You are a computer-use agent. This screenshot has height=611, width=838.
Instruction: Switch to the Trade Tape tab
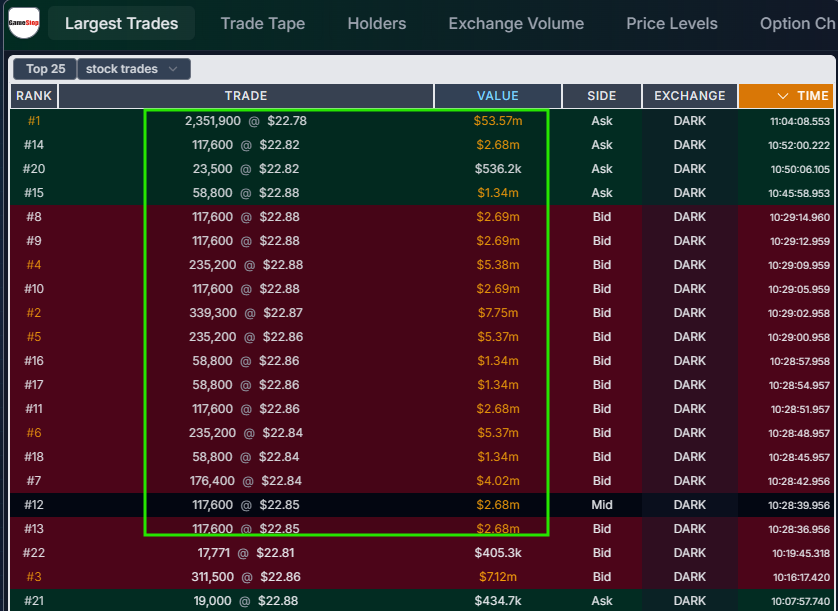tap(263, 24)
